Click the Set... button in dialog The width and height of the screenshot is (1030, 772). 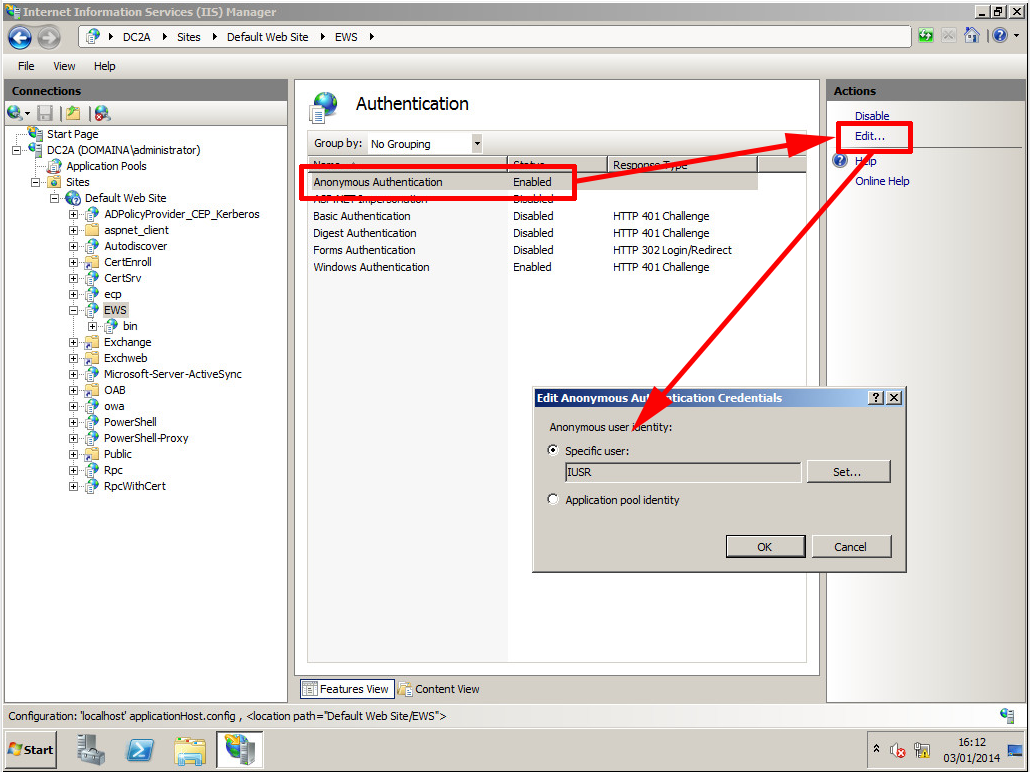(x=848, y=472)
